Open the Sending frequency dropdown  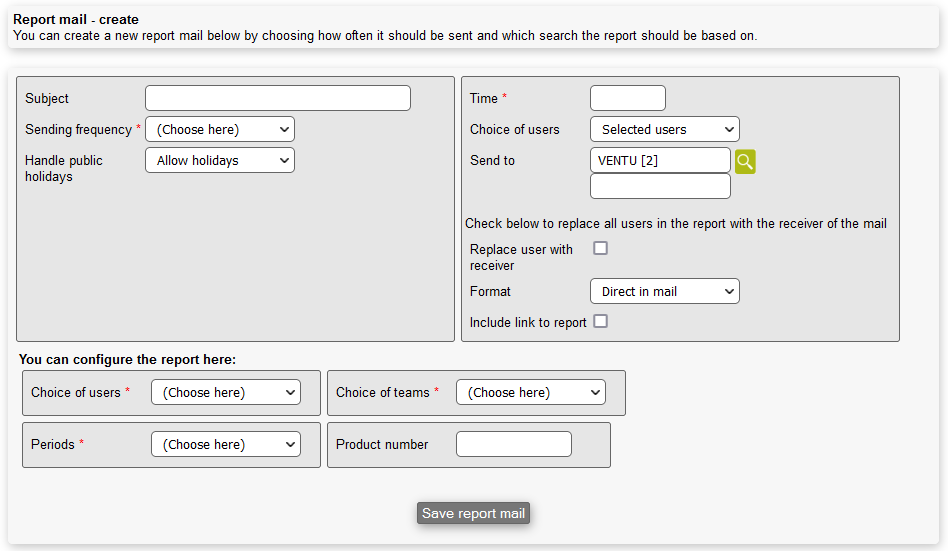220,129
